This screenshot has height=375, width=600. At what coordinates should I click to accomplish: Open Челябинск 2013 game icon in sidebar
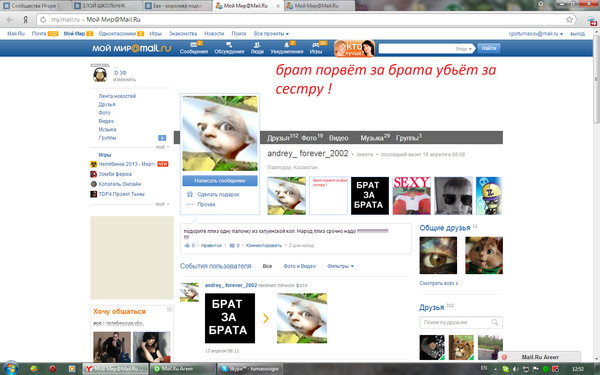(93, 164)
